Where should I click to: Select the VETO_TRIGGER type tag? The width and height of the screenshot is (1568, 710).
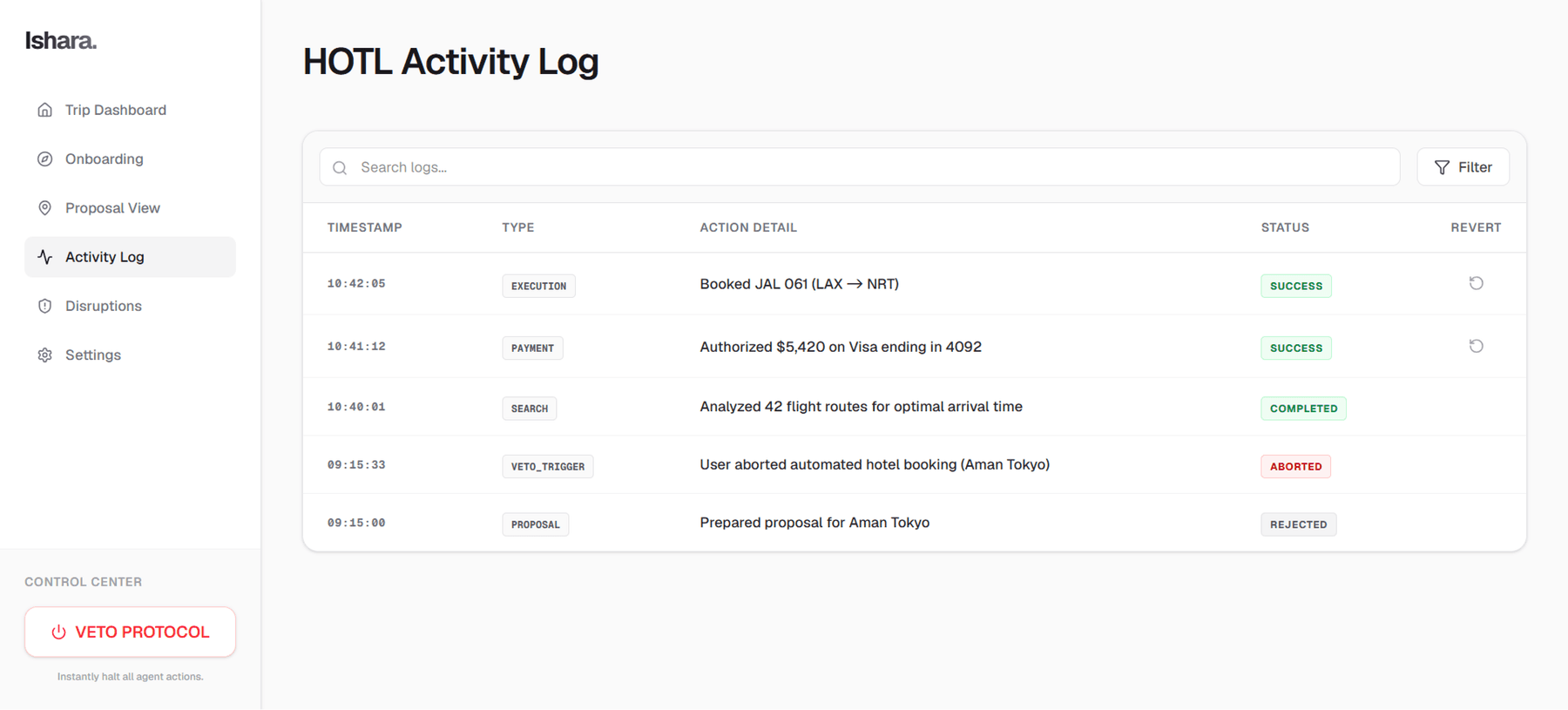547,466
